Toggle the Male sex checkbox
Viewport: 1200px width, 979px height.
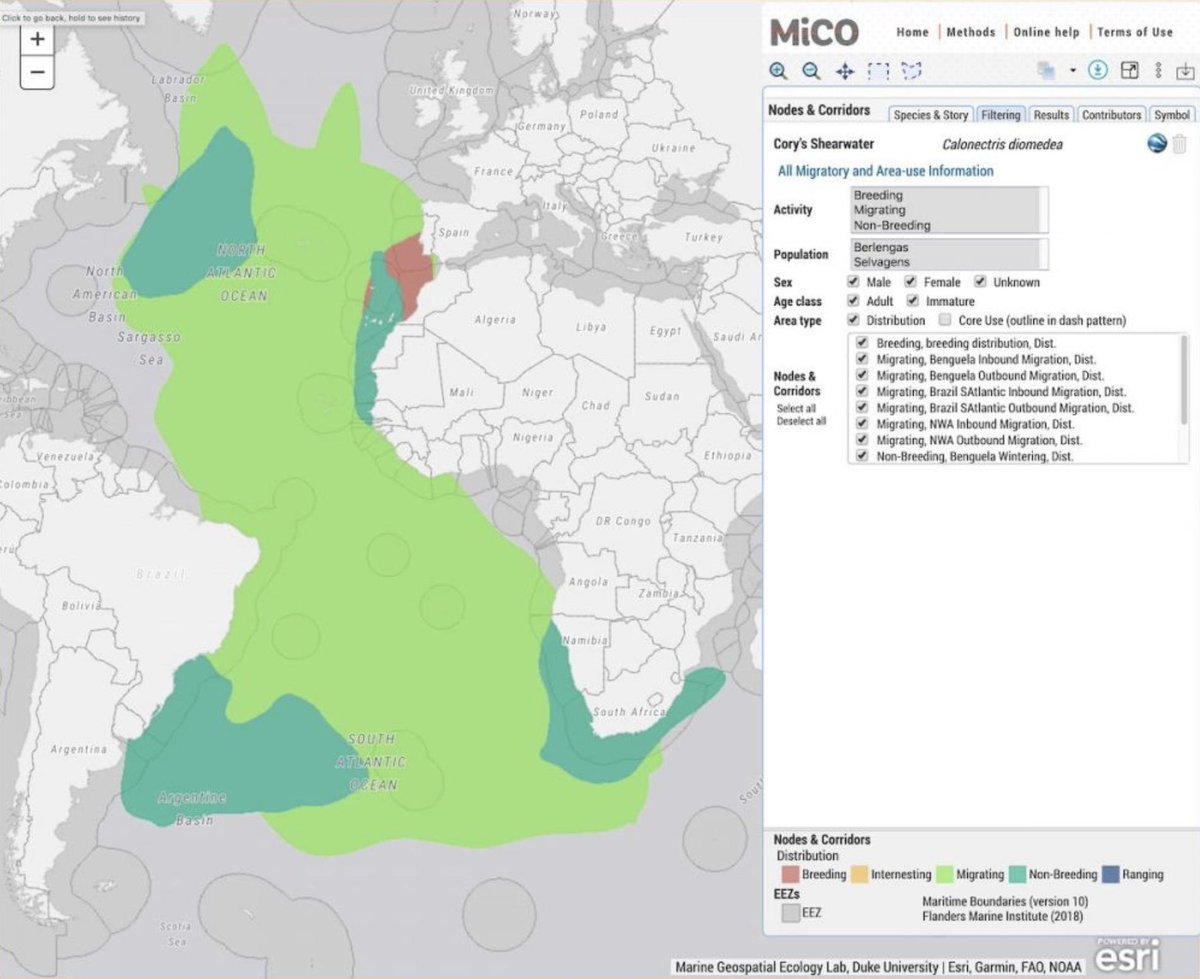tap(853, 282)
